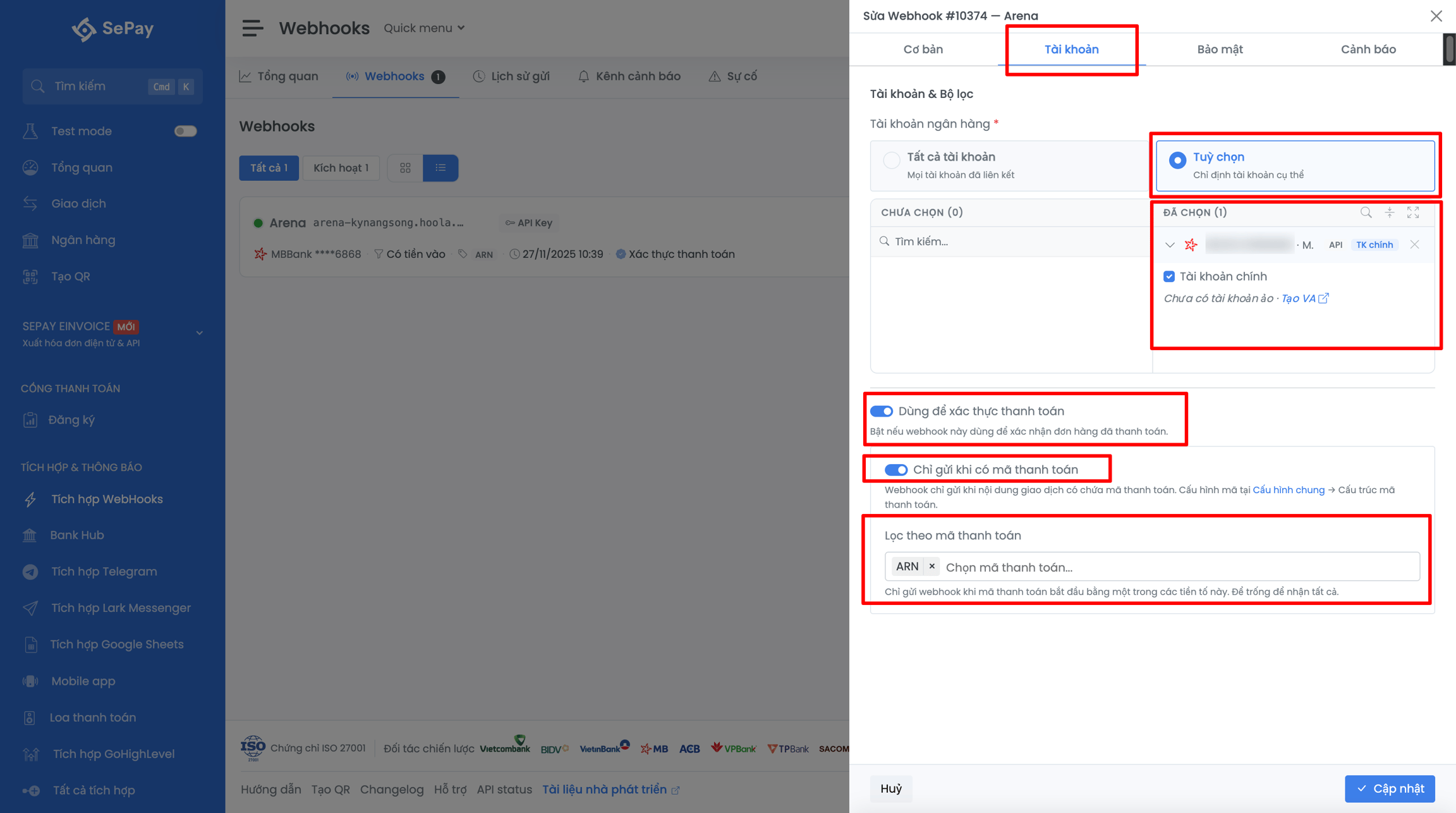Remove the selected bank account with the X icon

1414,245
